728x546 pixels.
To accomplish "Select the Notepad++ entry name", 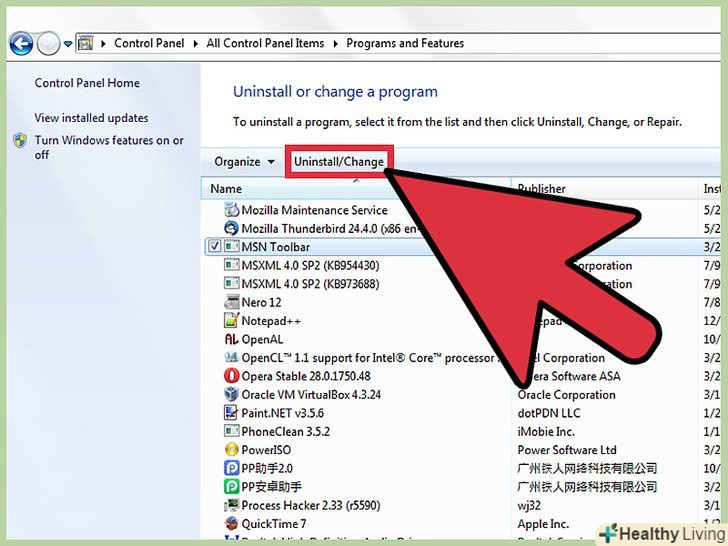I will point(271,320).
